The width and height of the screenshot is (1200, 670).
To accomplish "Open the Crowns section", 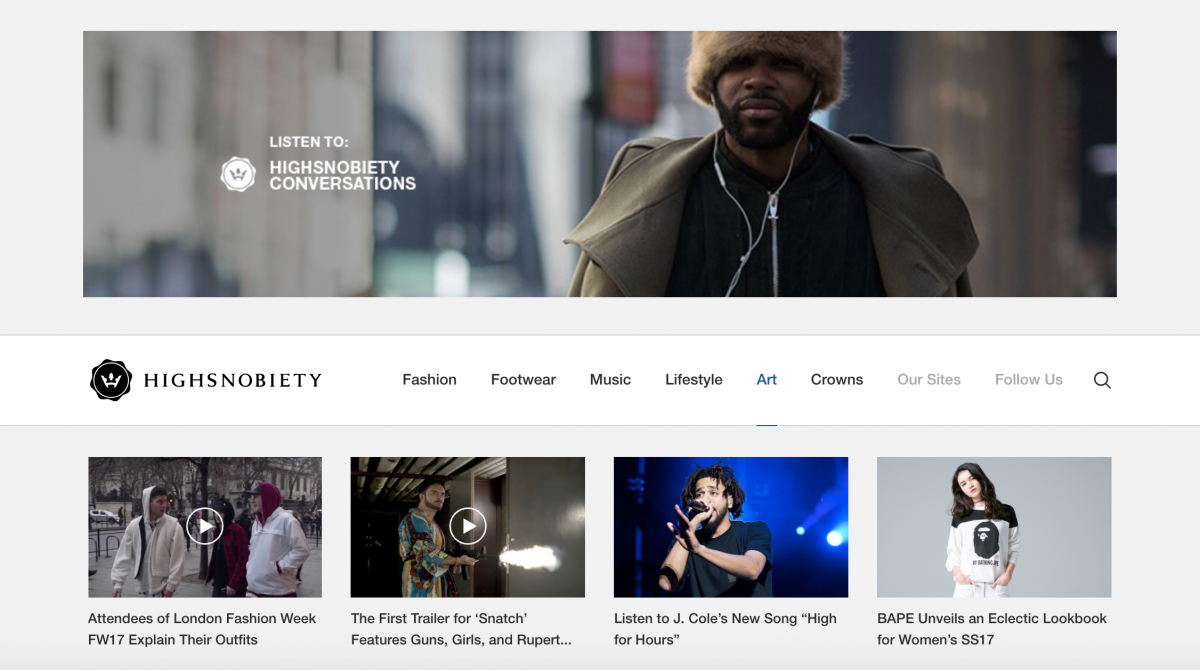I will [x=837, y=380].
